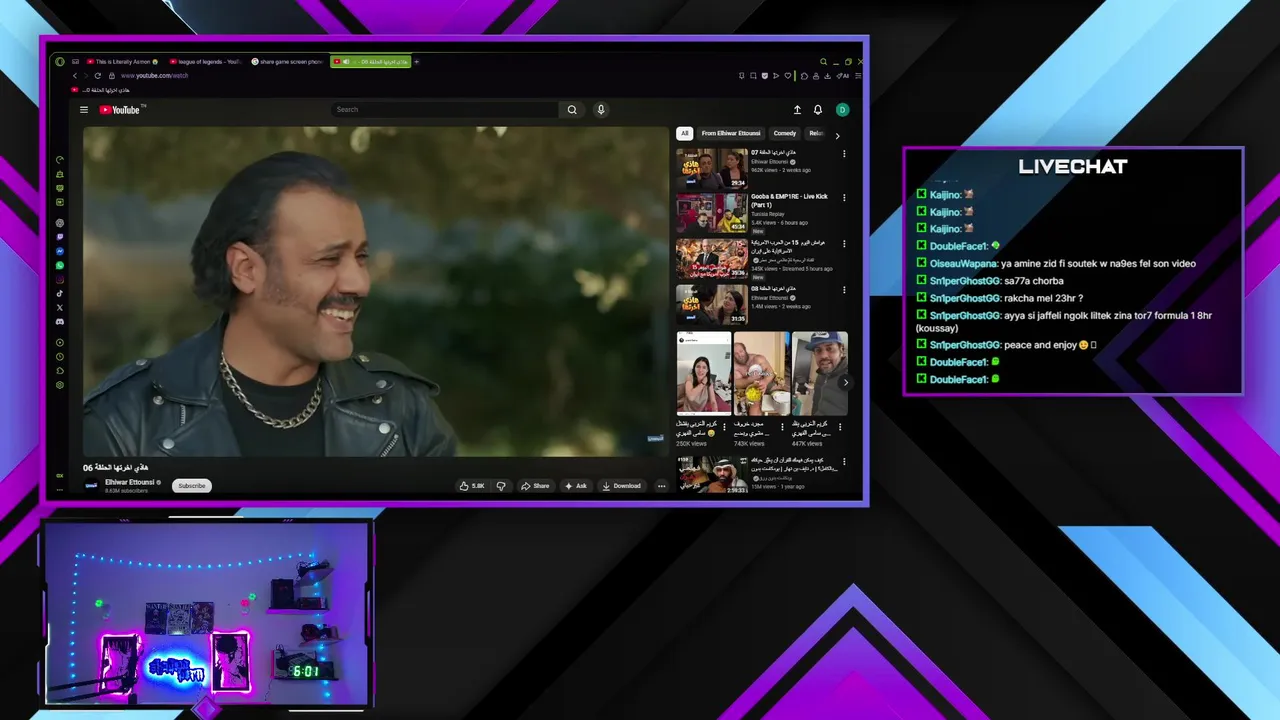
Task: Open the Short with 447K views
Action: [x=820, y=373]
